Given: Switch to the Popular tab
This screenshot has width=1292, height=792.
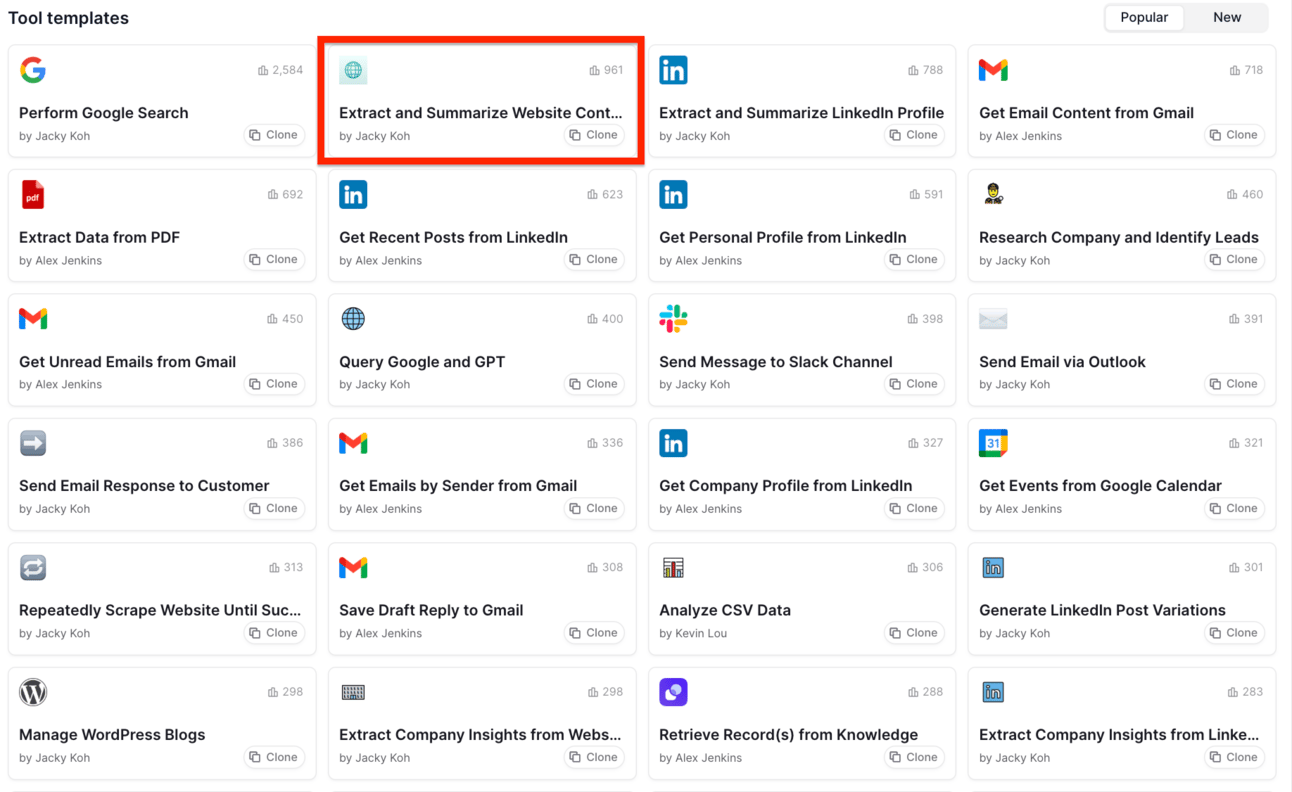Looking at the screenshot, I should 1144,17.
